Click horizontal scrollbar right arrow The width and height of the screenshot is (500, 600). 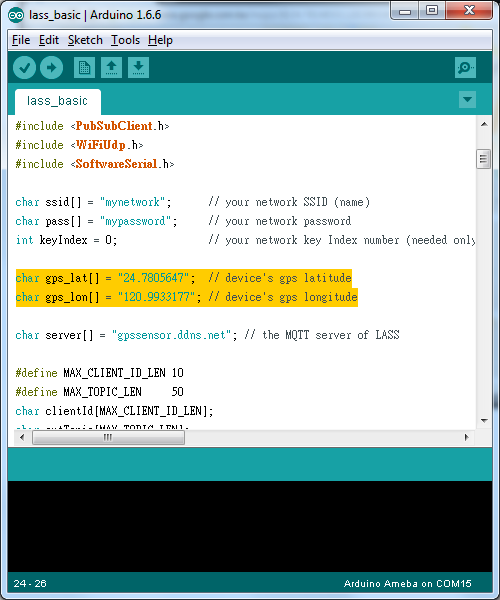(x=466, y=437)
